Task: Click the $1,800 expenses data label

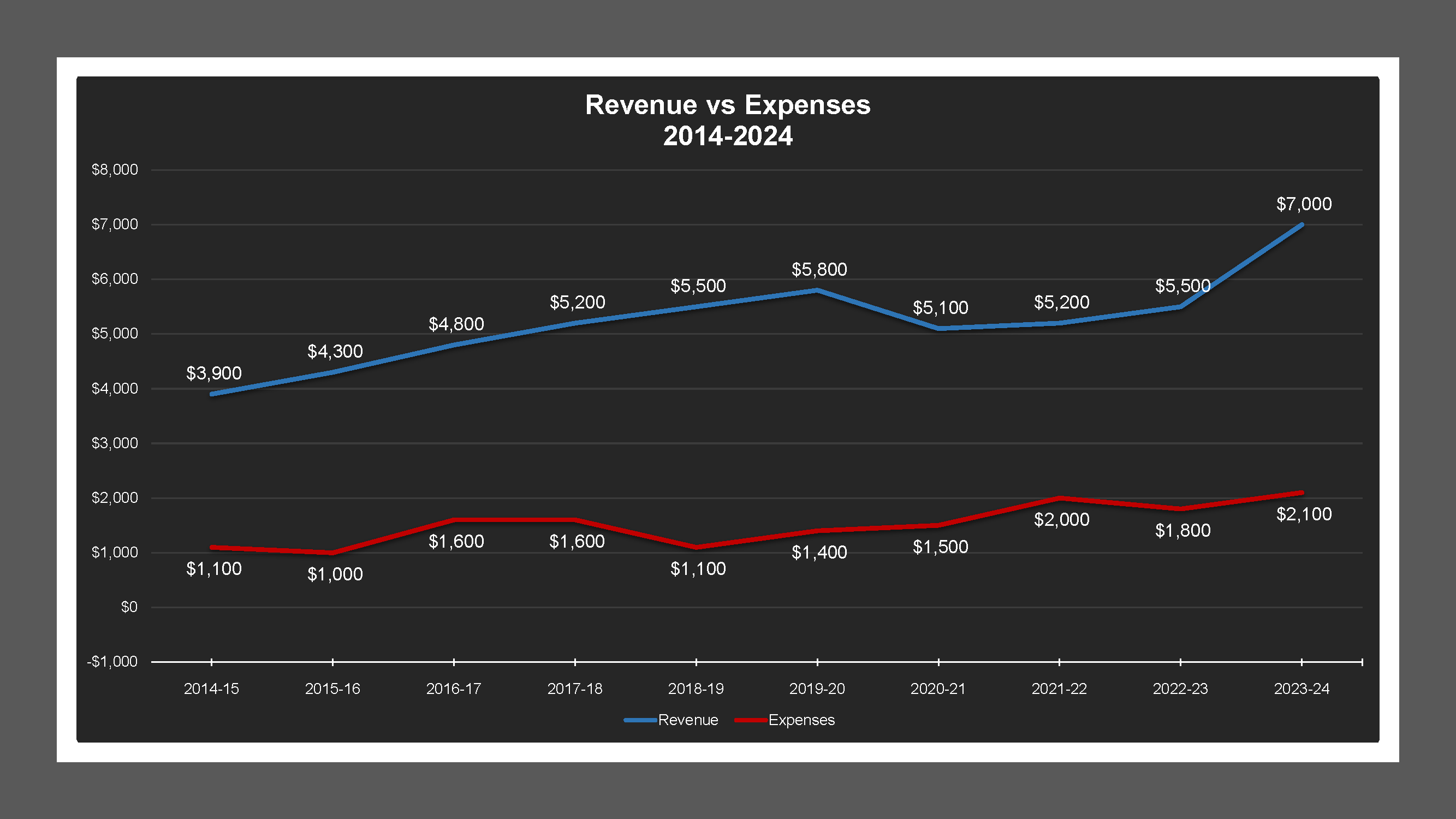Action: (x=1183, y=530)
